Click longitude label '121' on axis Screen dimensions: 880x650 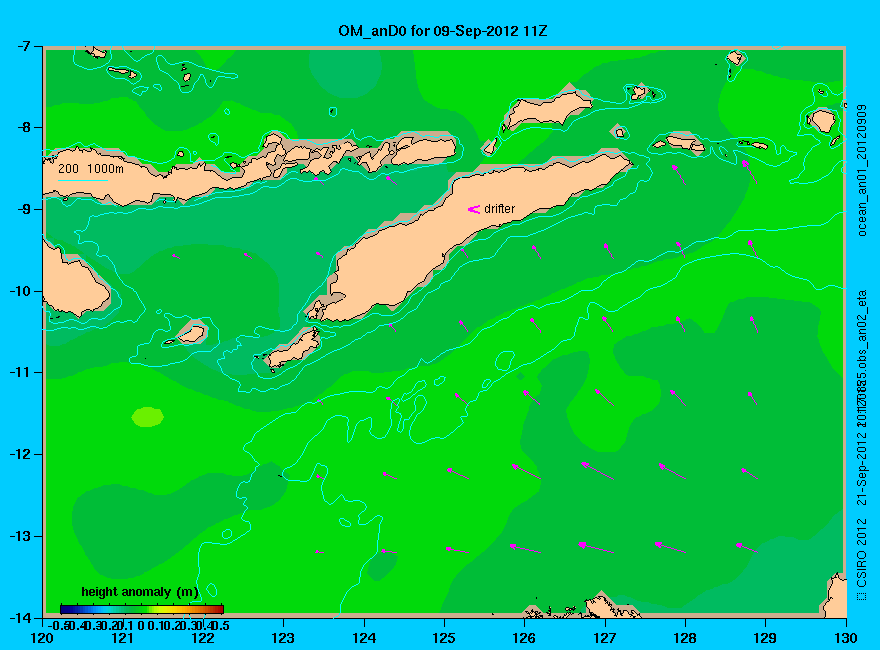(x=123, y=638)
